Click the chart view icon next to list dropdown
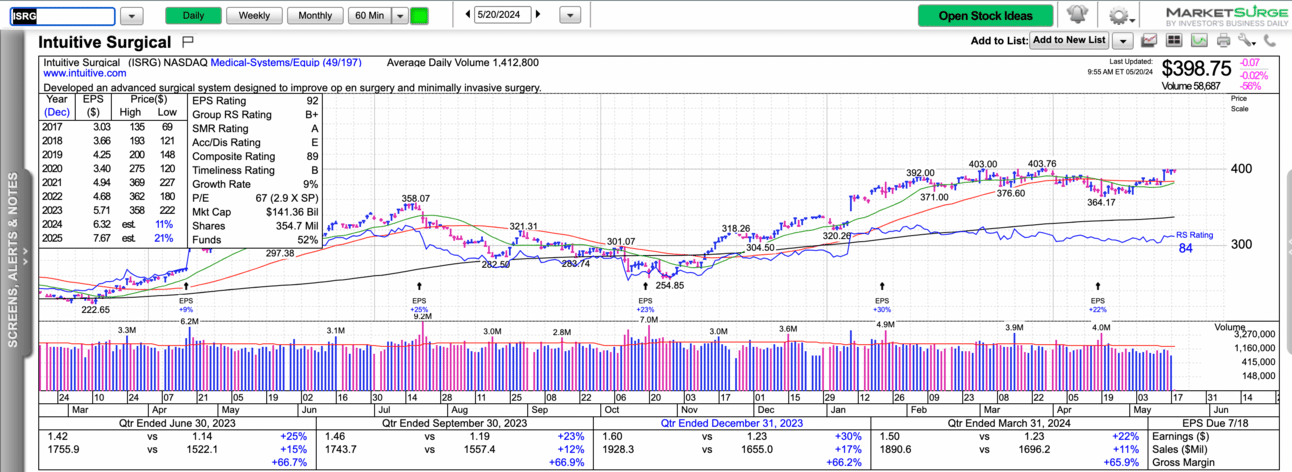The width and height of the screenshot is (1292, 472). (1149, 41)
